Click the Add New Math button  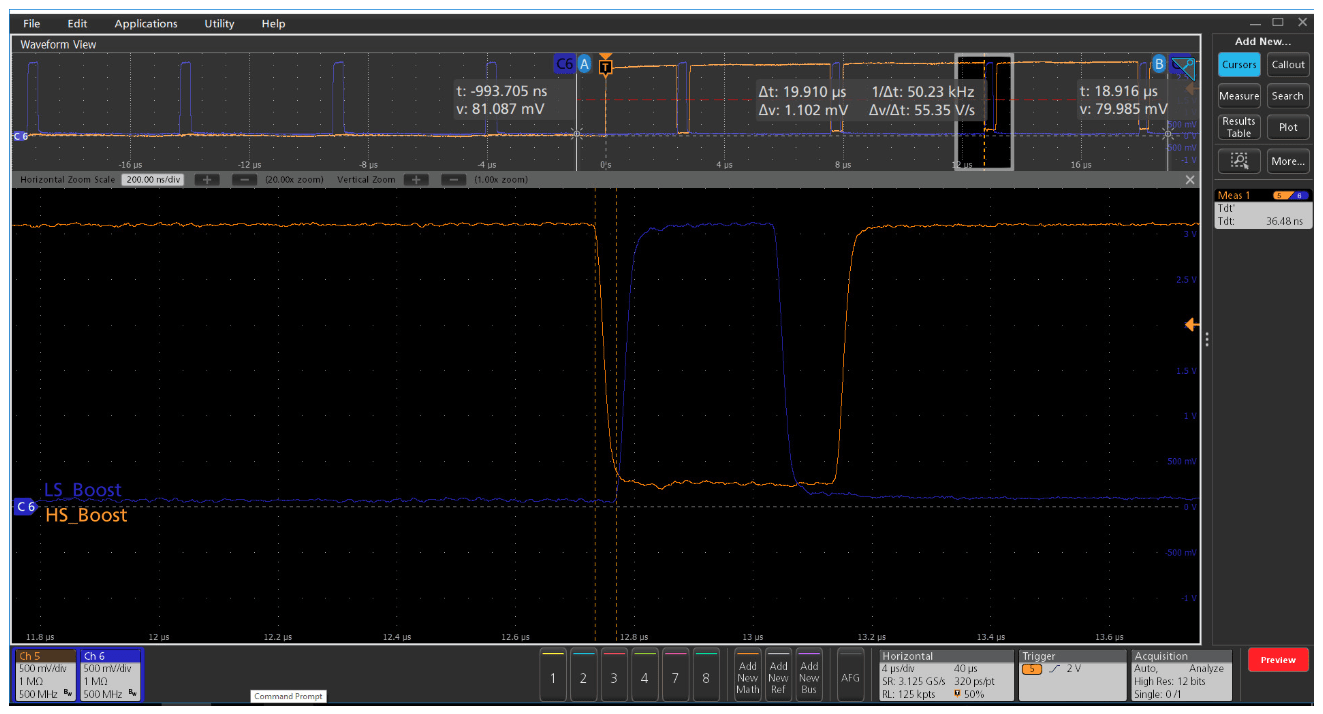tap(747, 677)
